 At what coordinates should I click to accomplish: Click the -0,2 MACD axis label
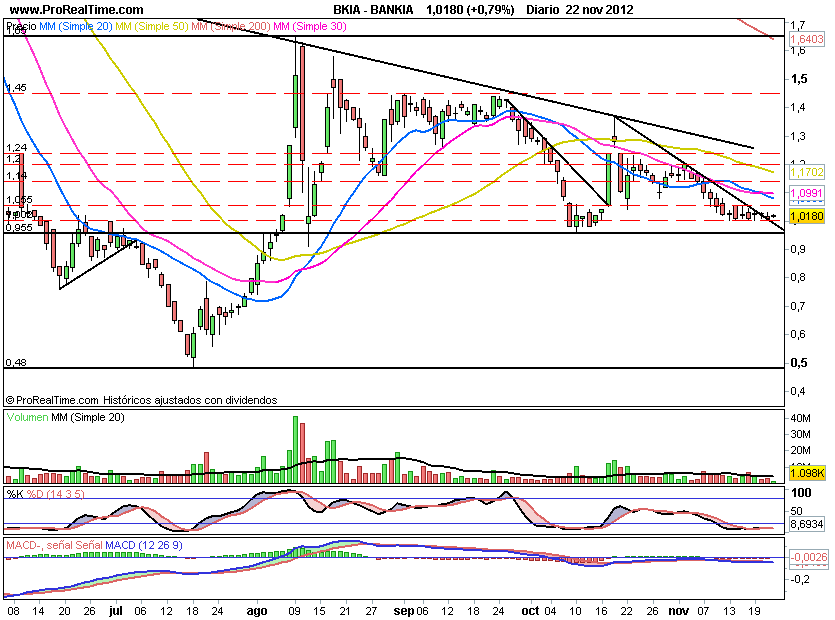click(800, 579)
